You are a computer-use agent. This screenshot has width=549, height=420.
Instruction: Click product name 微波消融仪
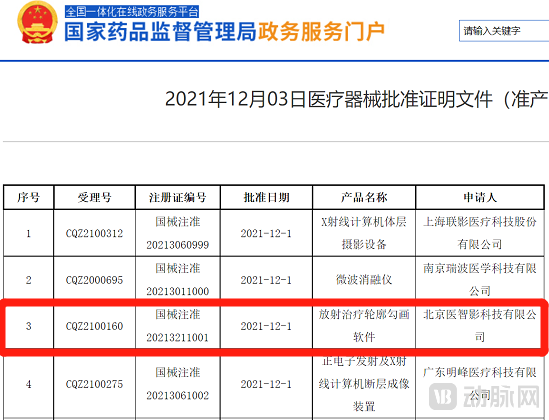point(364,280)
